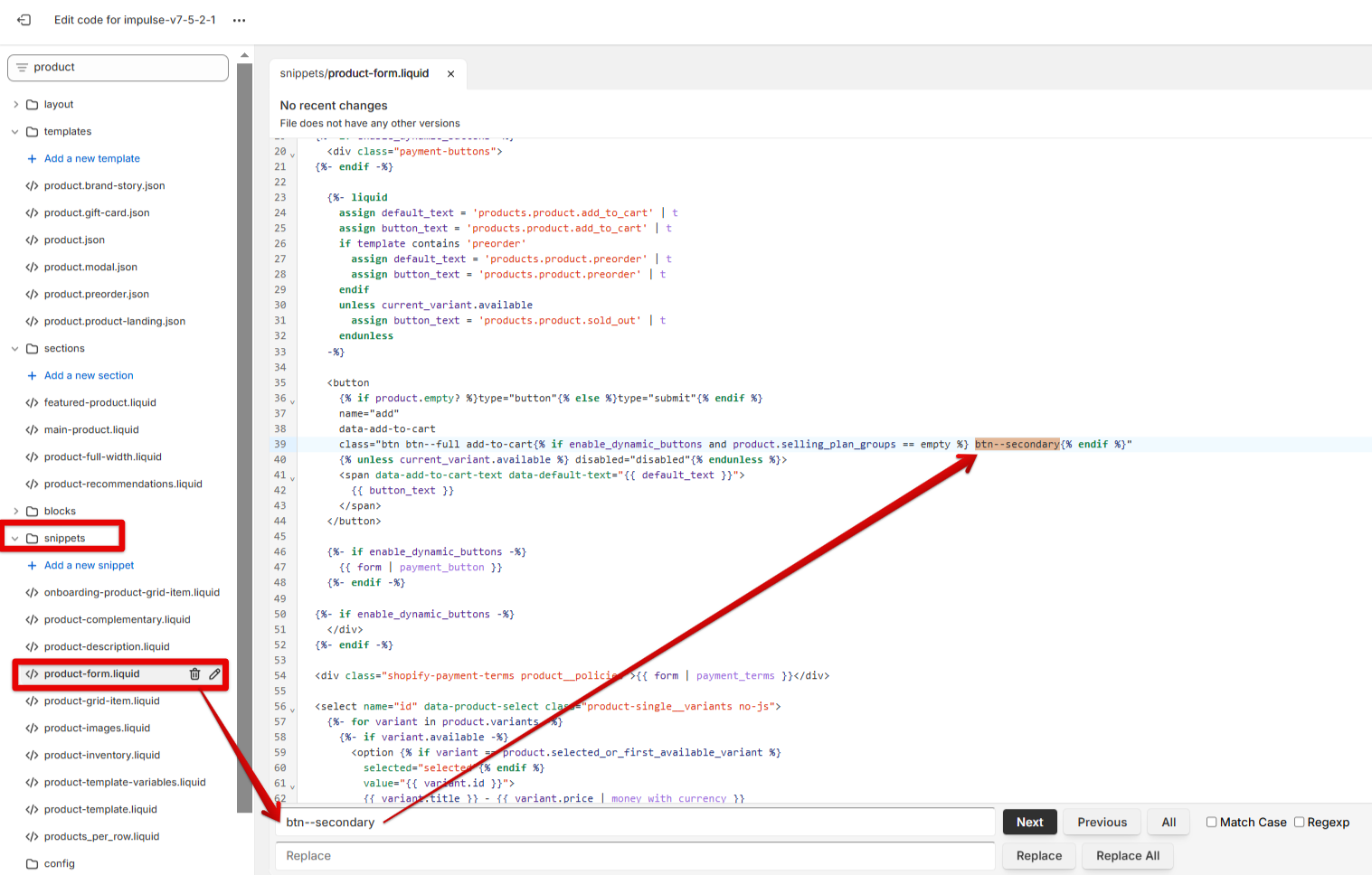The height and width of the screenshot is (875, 1372).
Task: Delete product-form.liquid using the trash icon
Action: [194, 673]
